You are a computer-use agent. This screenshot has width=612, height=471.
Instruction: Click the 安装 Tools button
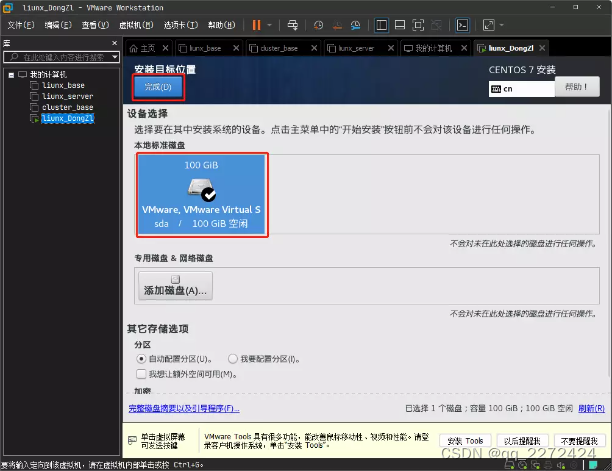click(x=465, y=441)
